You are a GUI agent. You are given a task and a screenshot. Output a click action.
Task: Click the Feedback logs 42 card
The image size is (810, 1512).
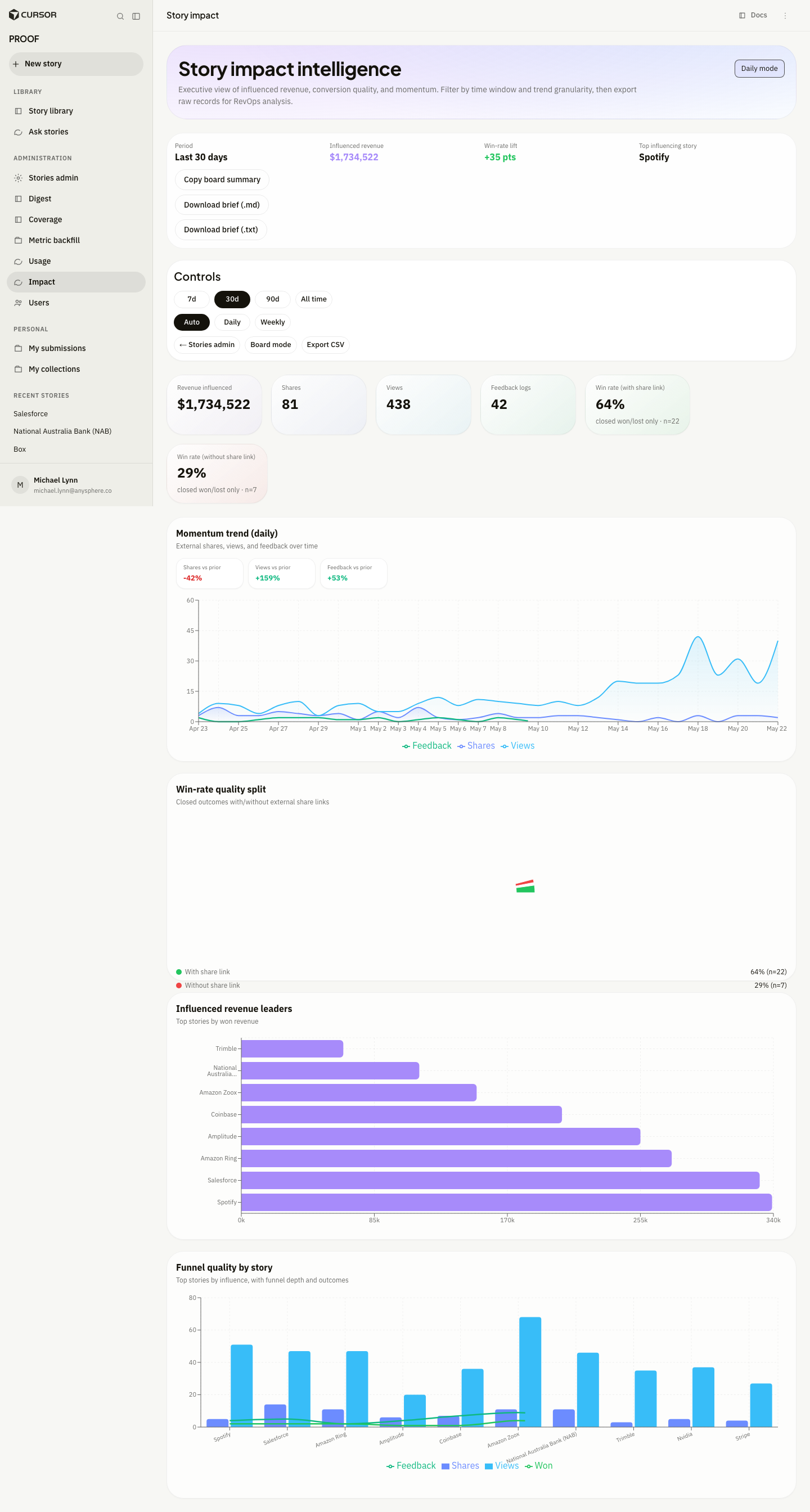[528, 404]
